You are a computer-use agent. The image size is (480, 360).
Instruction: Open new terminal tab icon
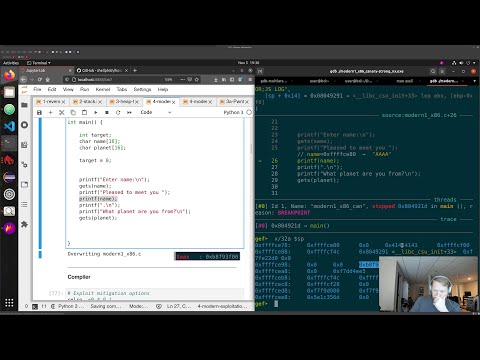coord(260,71)
